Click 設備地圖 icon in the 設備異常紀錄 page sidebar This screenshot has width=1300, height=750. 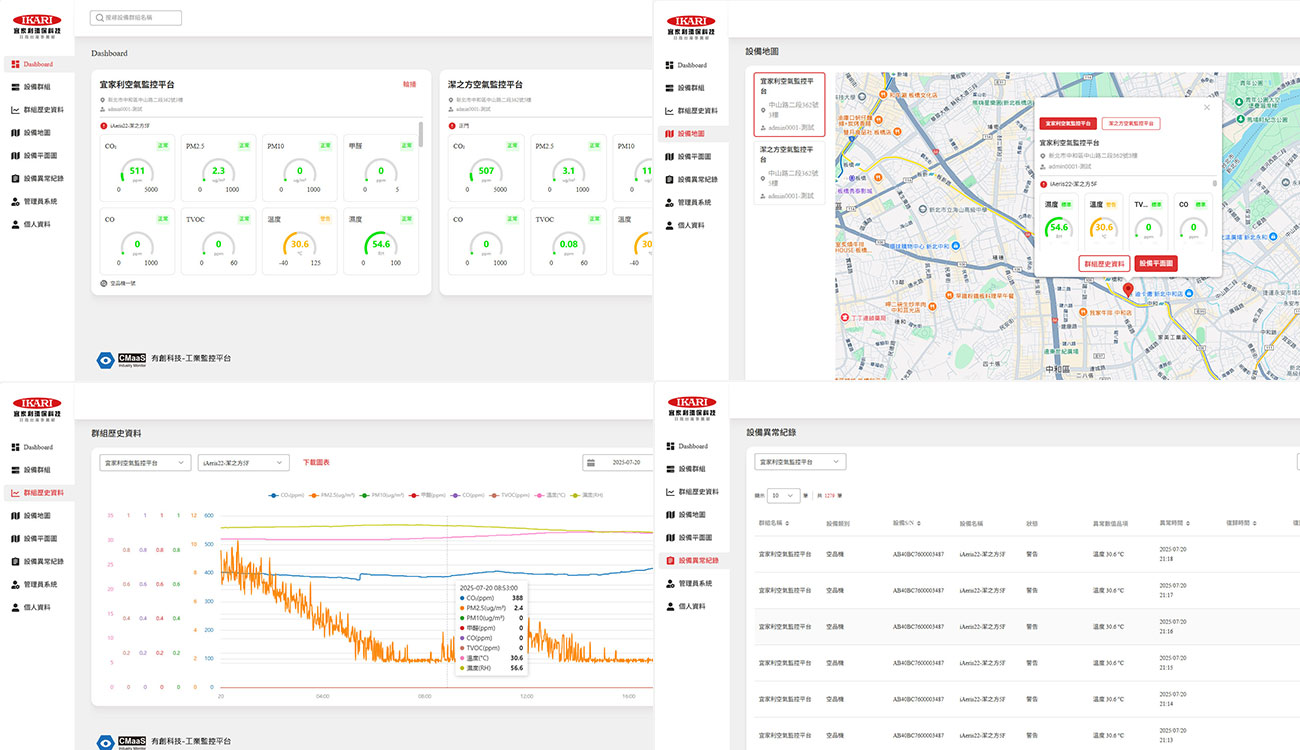point(669,515)
